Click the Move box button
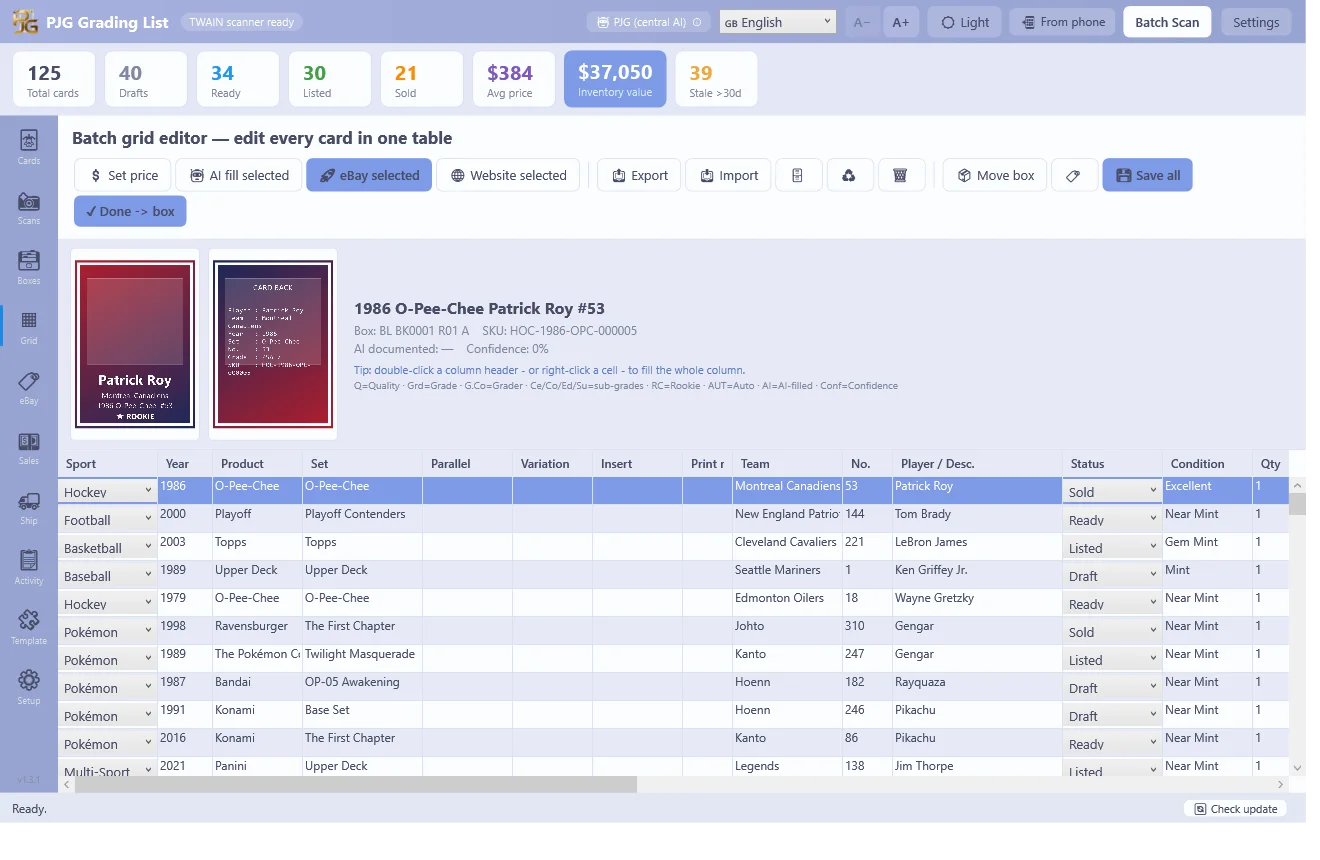 (x=995, y=175)
